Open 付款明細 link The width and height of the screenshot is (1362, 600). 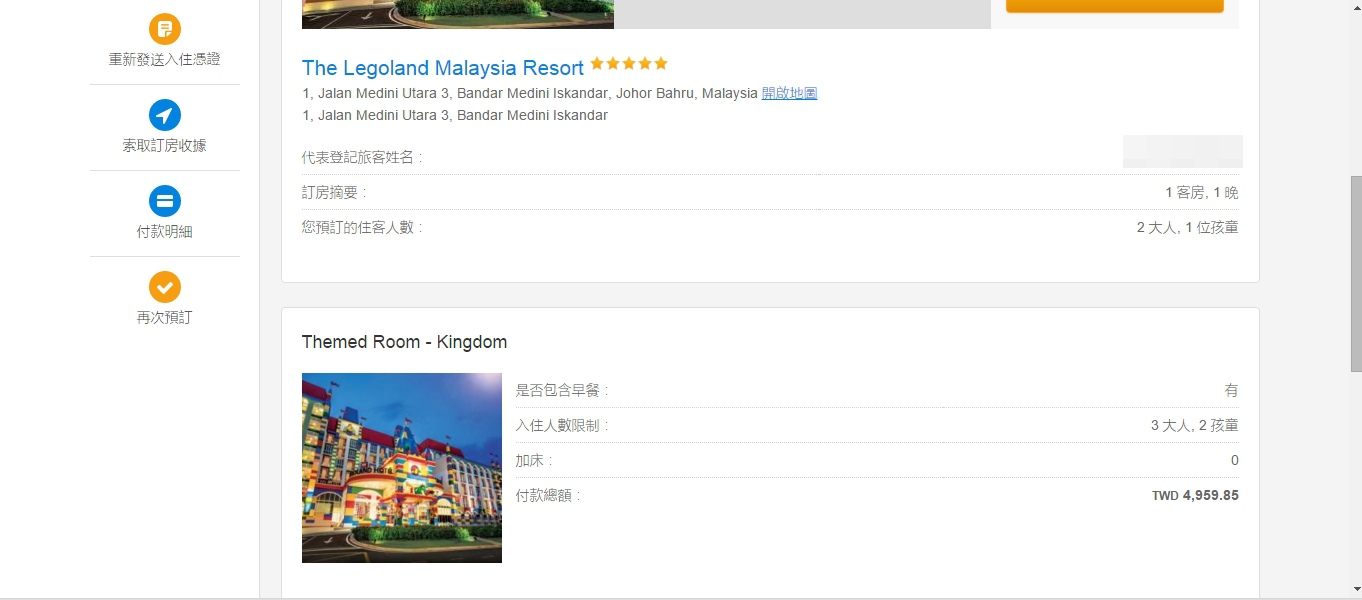click(x=165, y=231)
